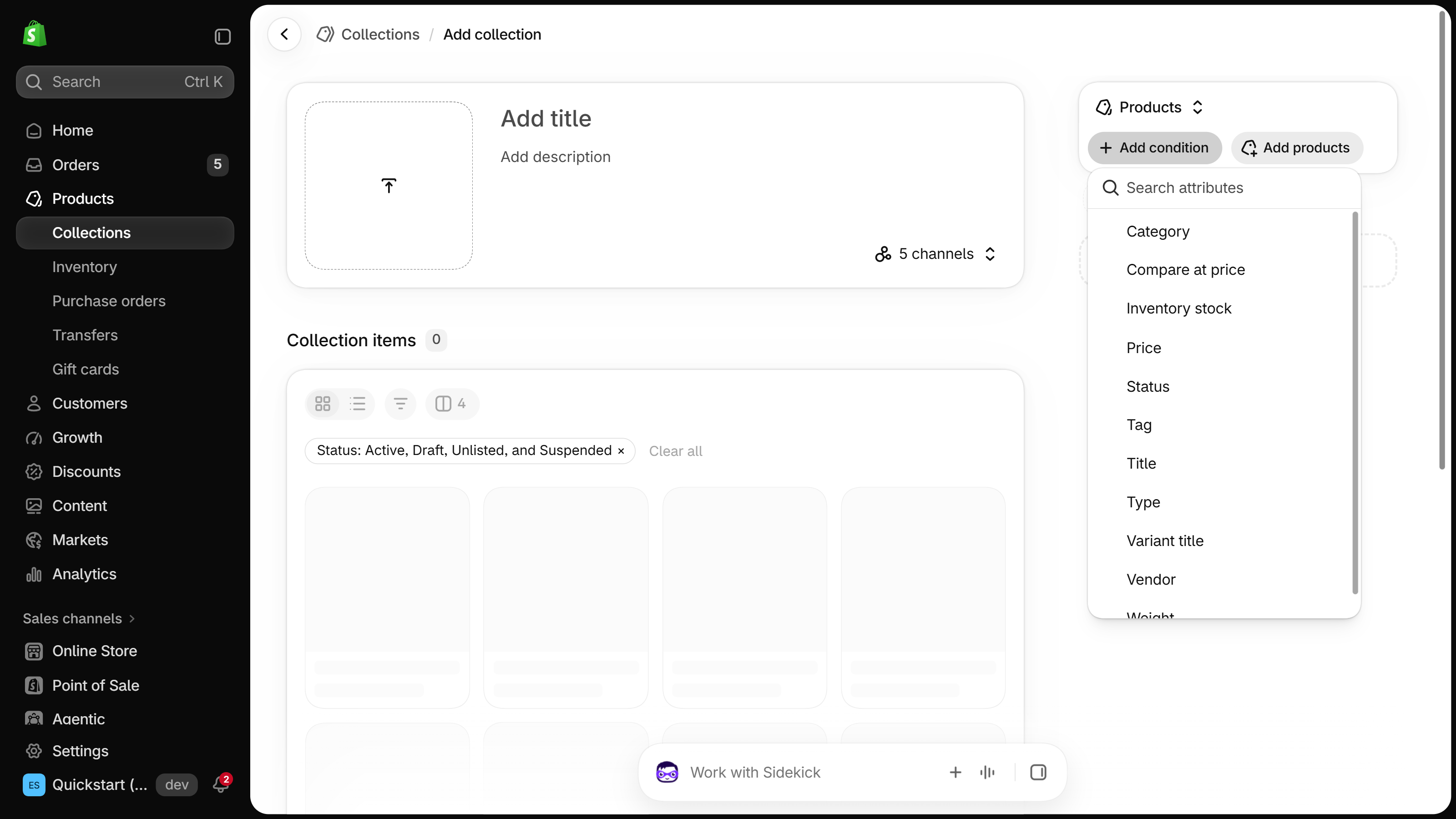Click the Add description field
This screenshot has width=1456, height=819.
556,157
